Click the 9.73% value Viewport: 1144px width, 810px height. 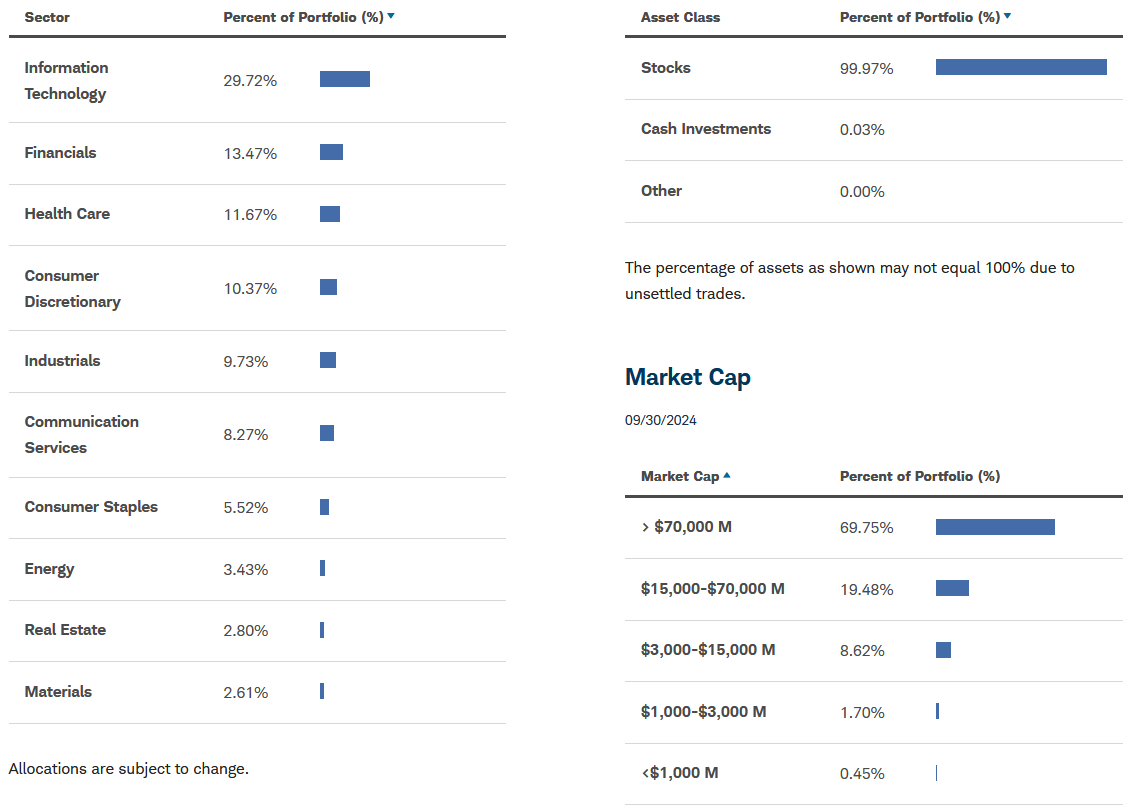(x=245, y=362)
